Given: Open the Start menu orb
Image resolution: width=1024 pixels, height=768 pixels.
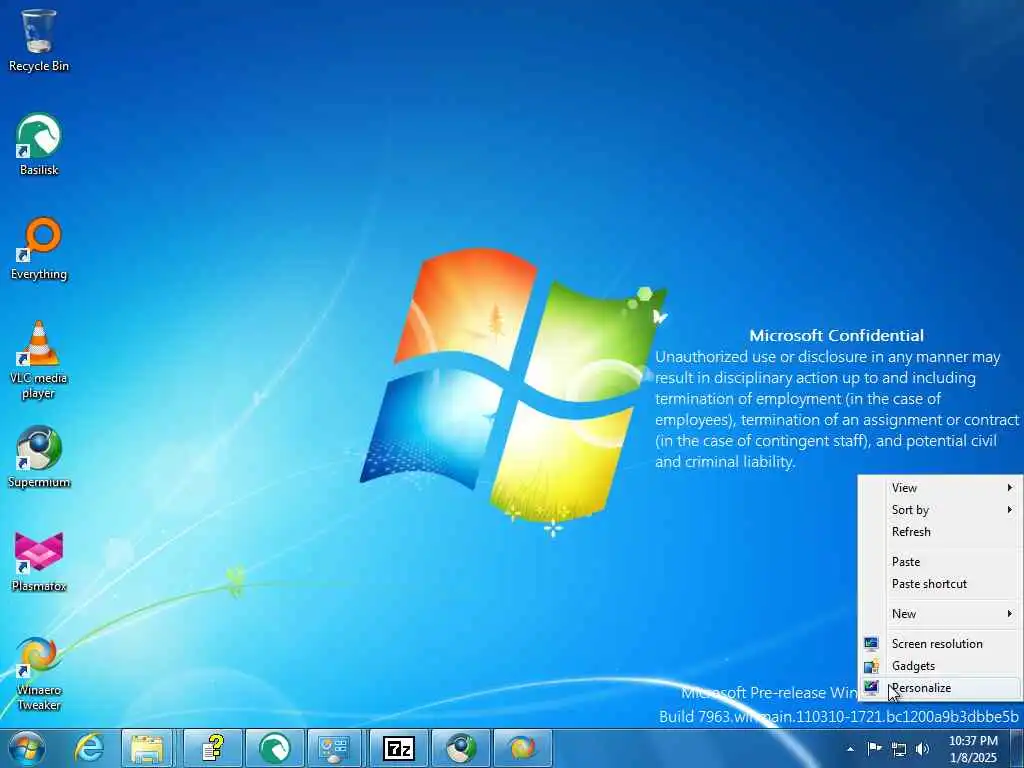Looking at the screenshot, I should 27,748.
